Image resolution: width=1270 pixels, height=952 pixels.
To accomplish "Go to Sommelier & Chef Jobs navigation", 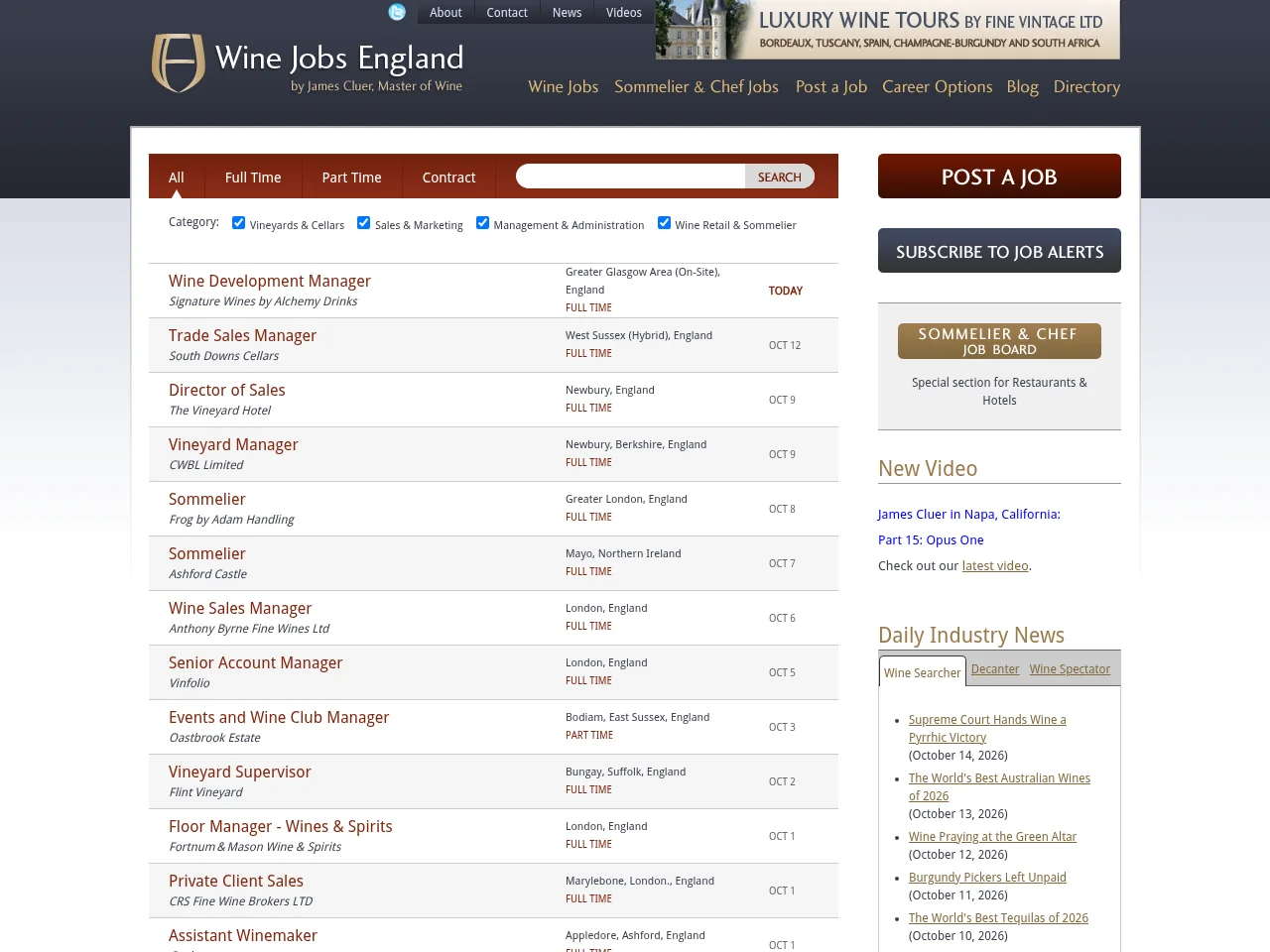I will coord(697,86).
